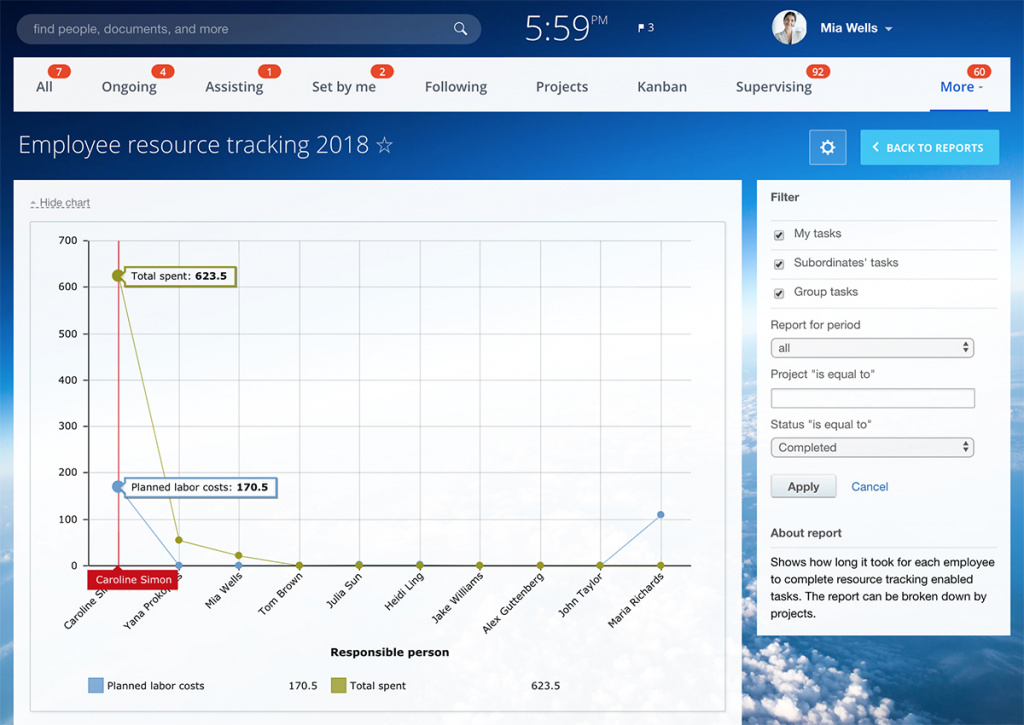
Task: Click the Apply filter button
Action: click(x=803, y=487)
